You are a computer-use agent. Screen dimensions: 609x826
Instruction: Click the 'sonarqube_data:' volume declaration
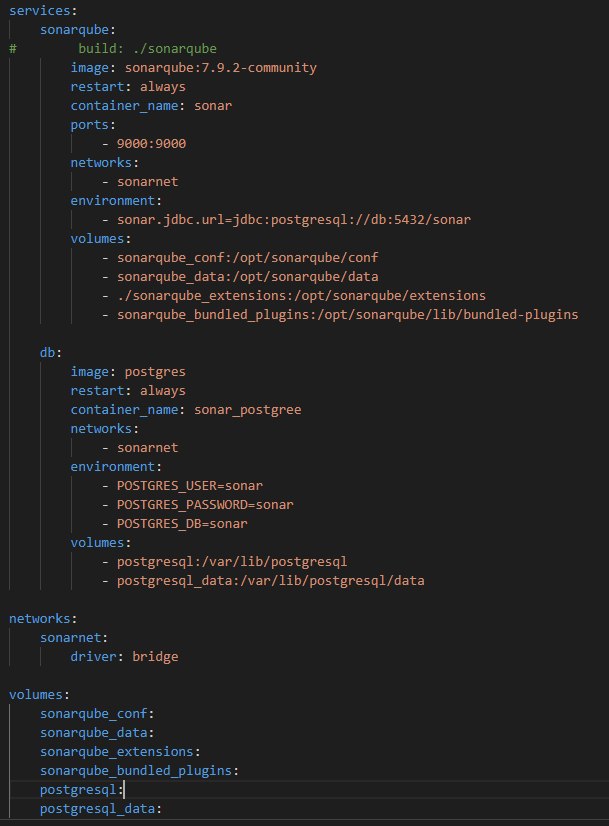(x=97, y=732)
